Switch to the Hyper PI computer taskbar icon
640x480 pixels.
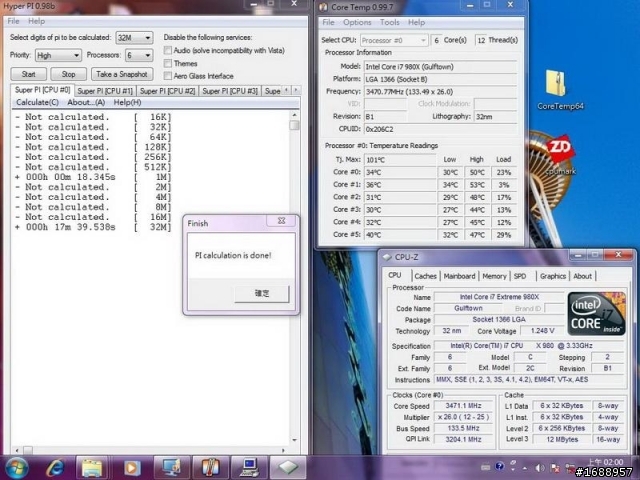tap(249, 468)
